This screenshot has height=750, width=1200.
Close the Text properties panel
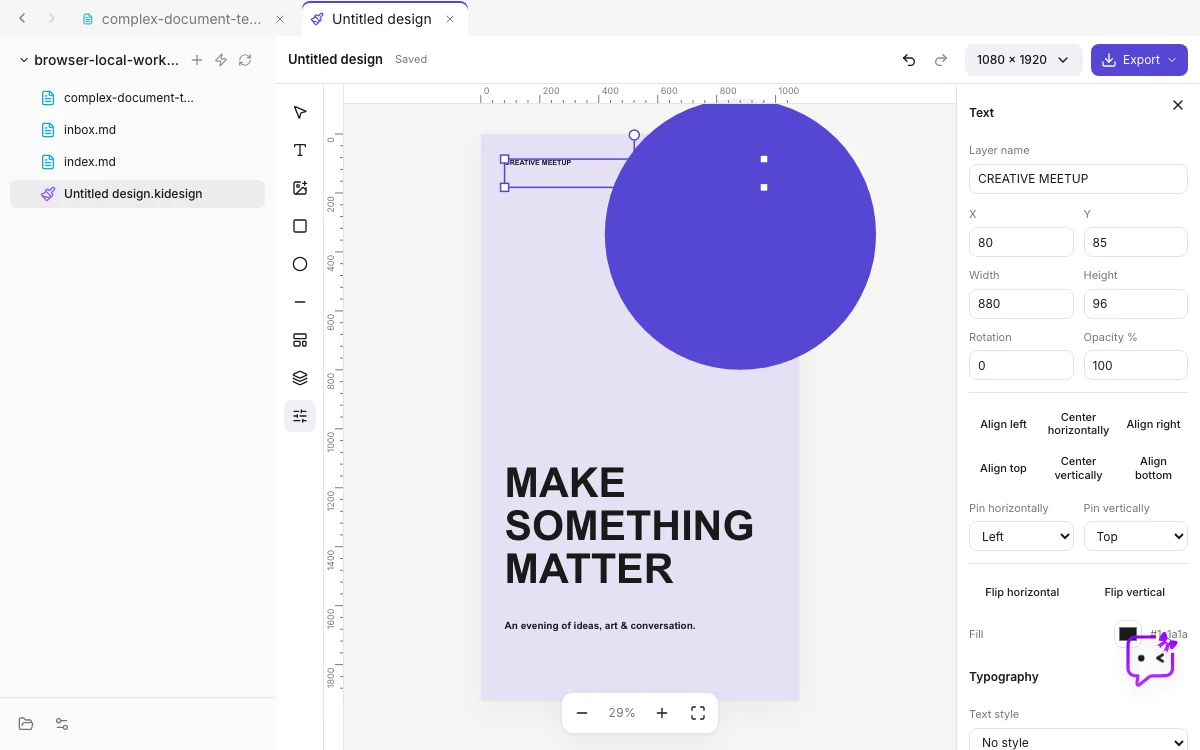1178,105
